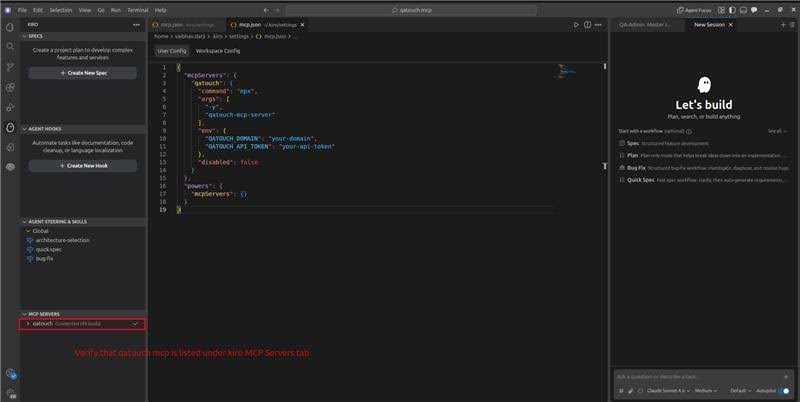Image resolution: width=800 pixels, height=402 pixels.
Task: Toggle the bottom panel layout icon
Action: [743, 10]
